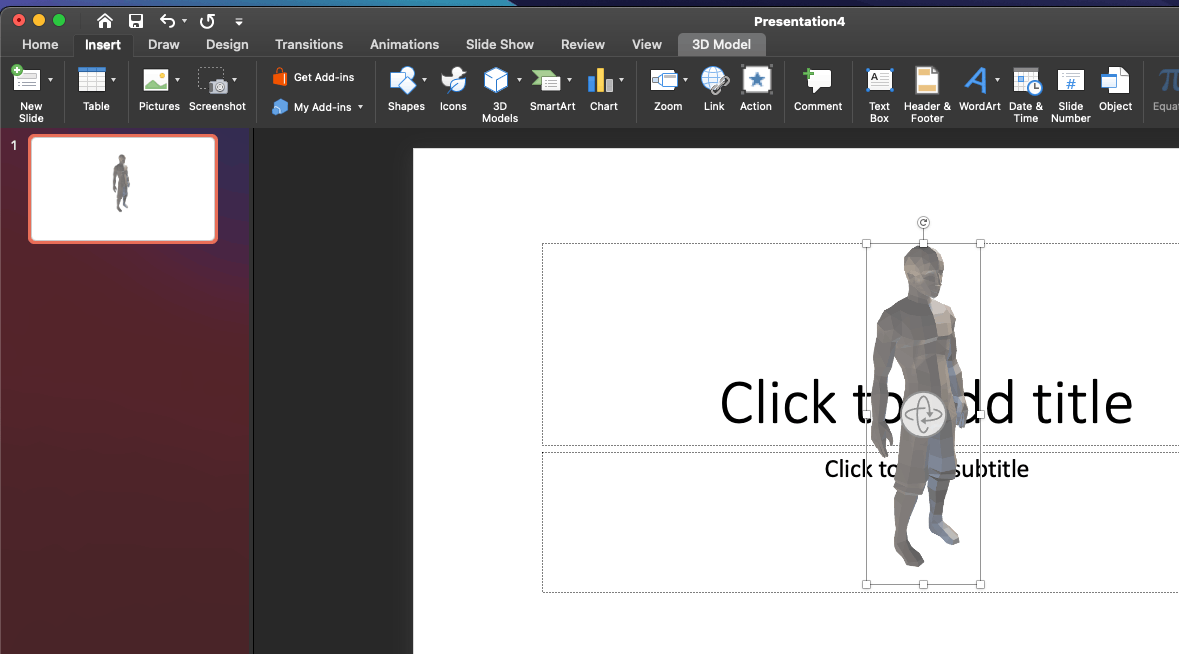Open My Add-ins
The height and width of the screenshot is (654, 1179).
[311, 107]
